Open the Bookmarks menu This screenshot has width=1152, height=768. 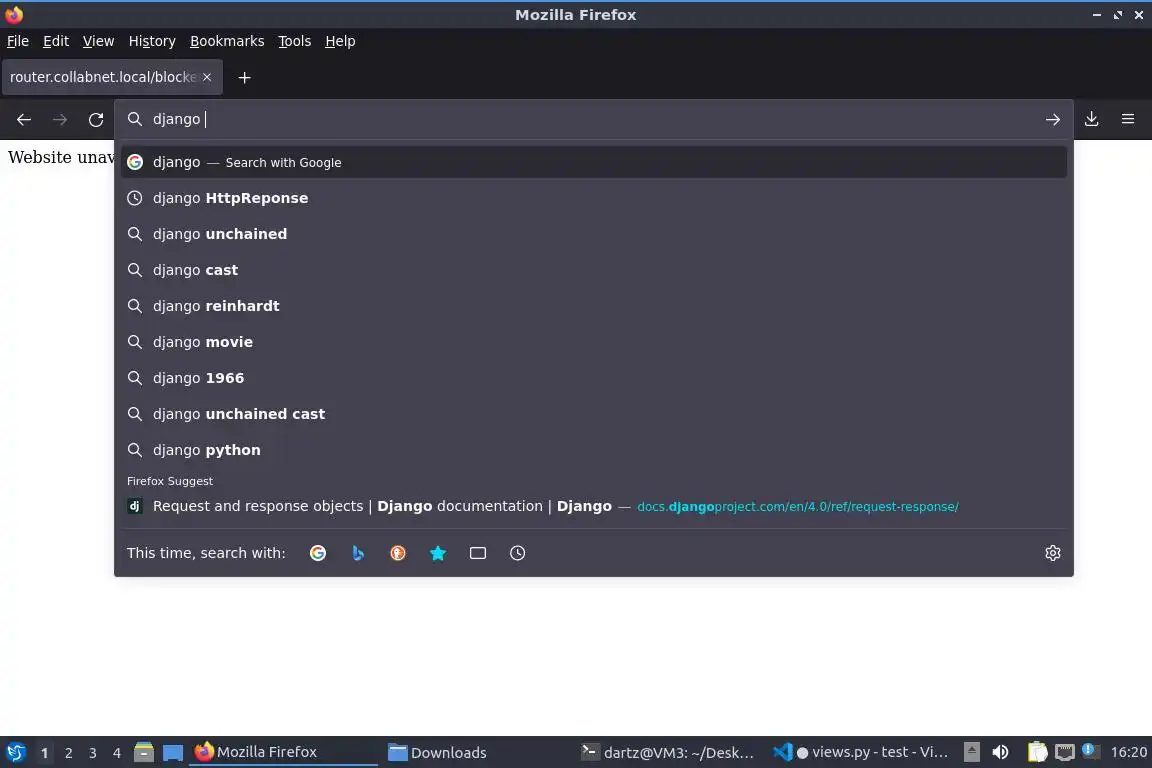tap(227, 41)
